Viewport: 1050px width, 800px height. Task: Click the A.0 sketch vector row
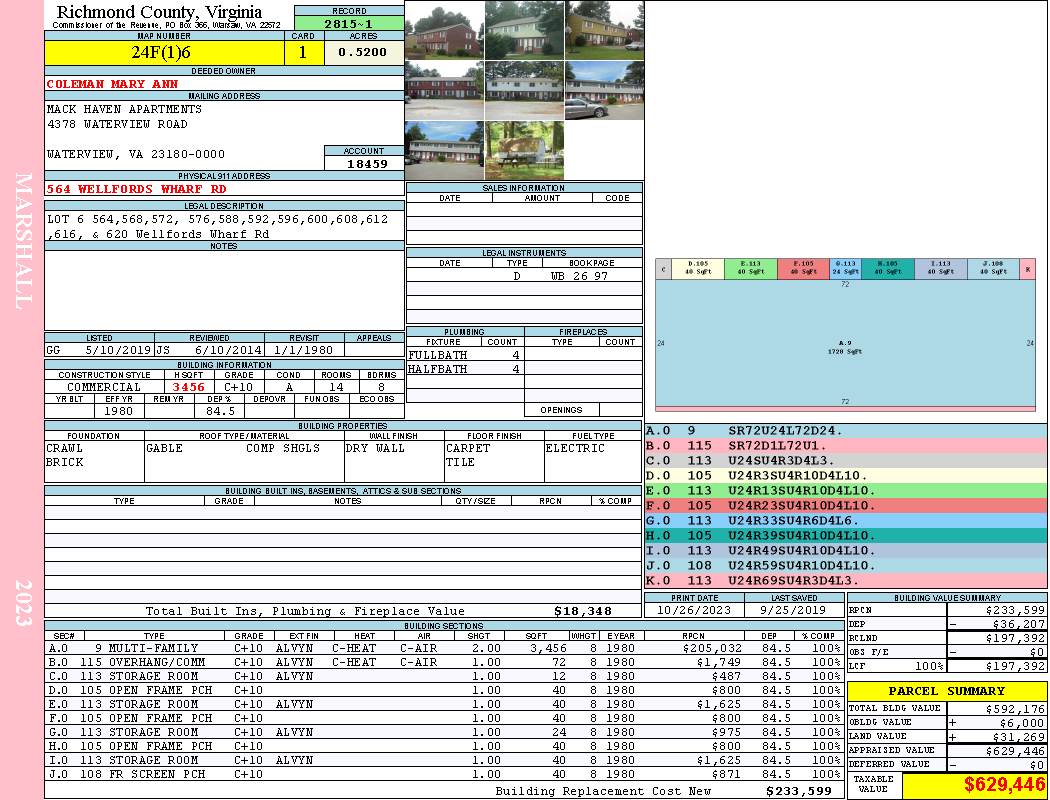[845, 431]
